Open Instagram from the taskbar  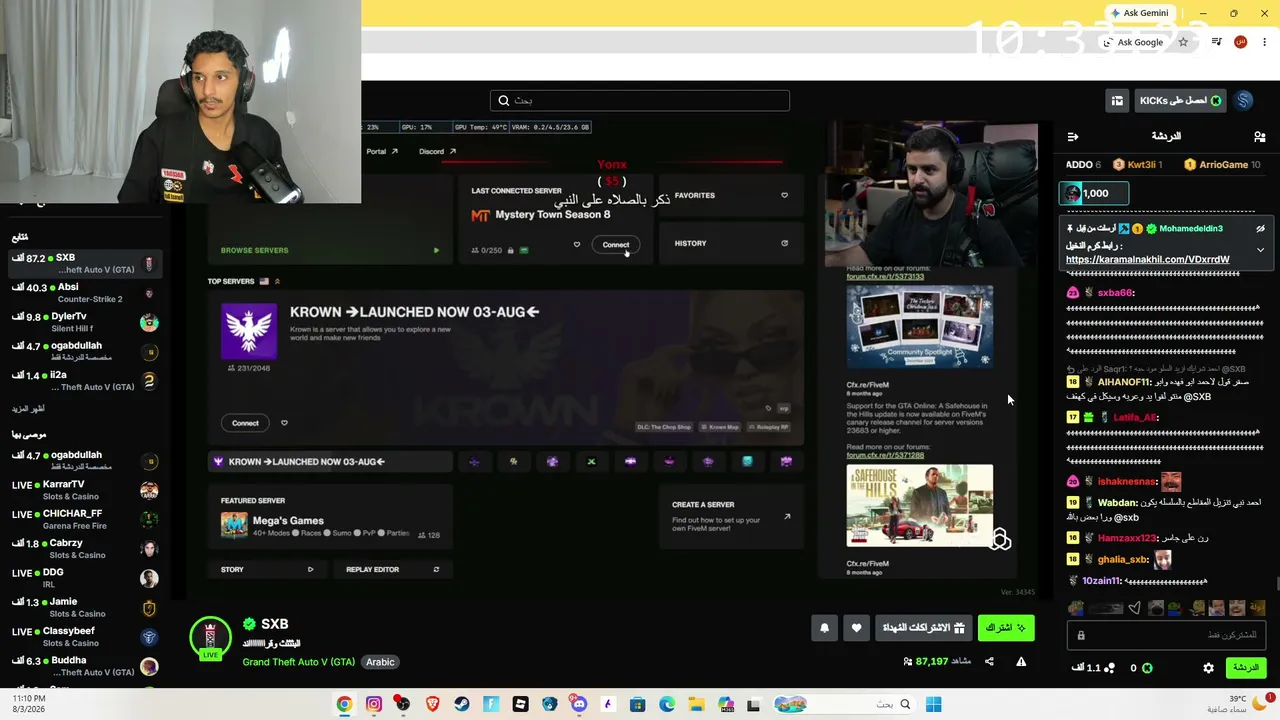pyautogui.click(x=374, y=704)
